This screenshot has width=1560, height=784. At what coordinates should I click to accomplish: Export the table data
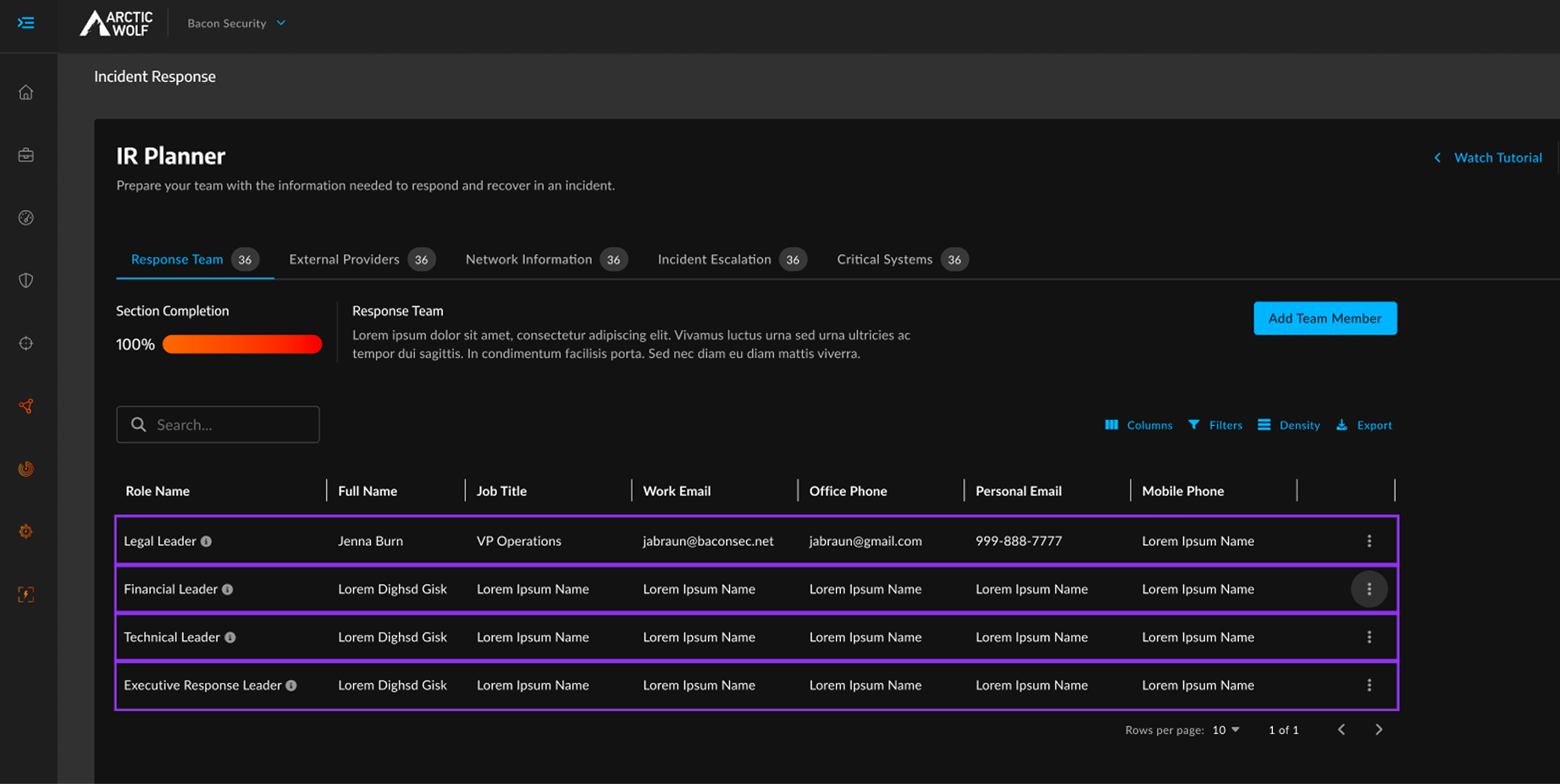coord(1364,425)
